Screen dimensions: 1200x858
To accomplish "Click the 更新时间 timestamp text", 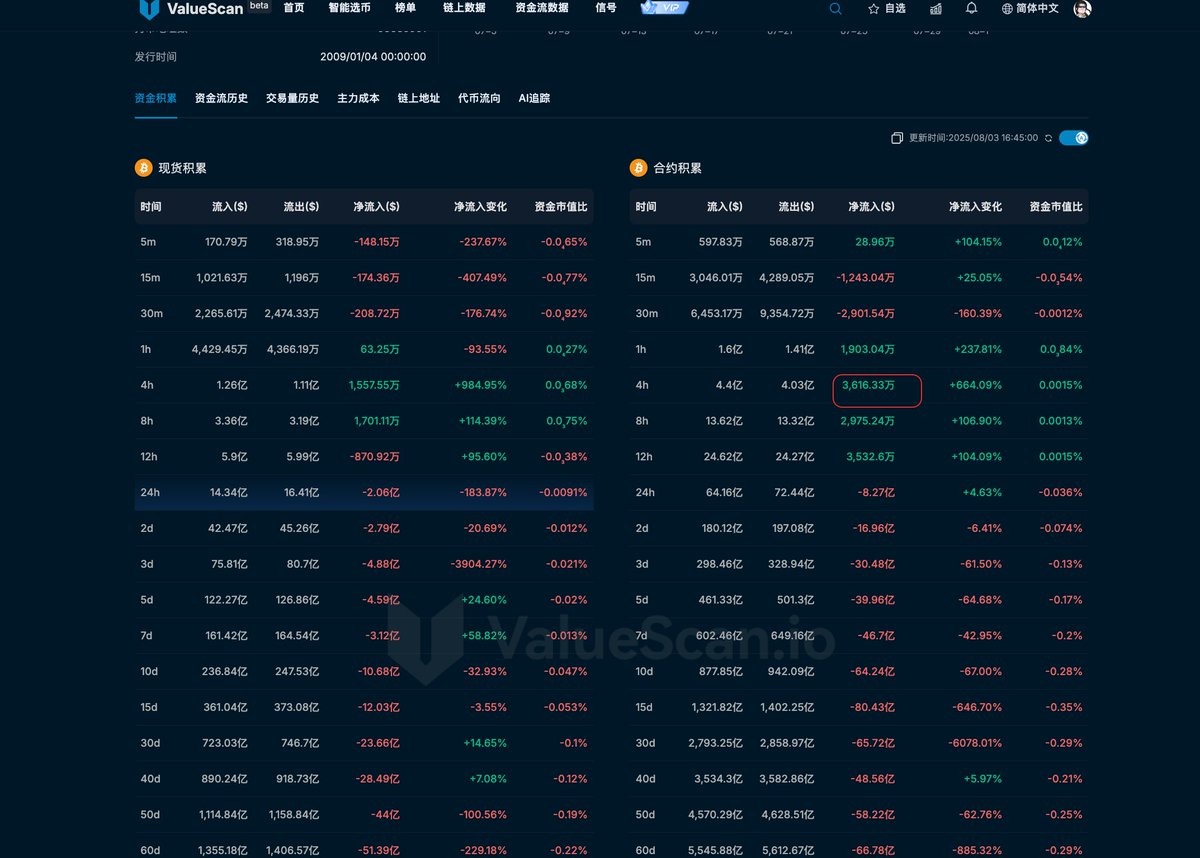I will tap(973, 138).
